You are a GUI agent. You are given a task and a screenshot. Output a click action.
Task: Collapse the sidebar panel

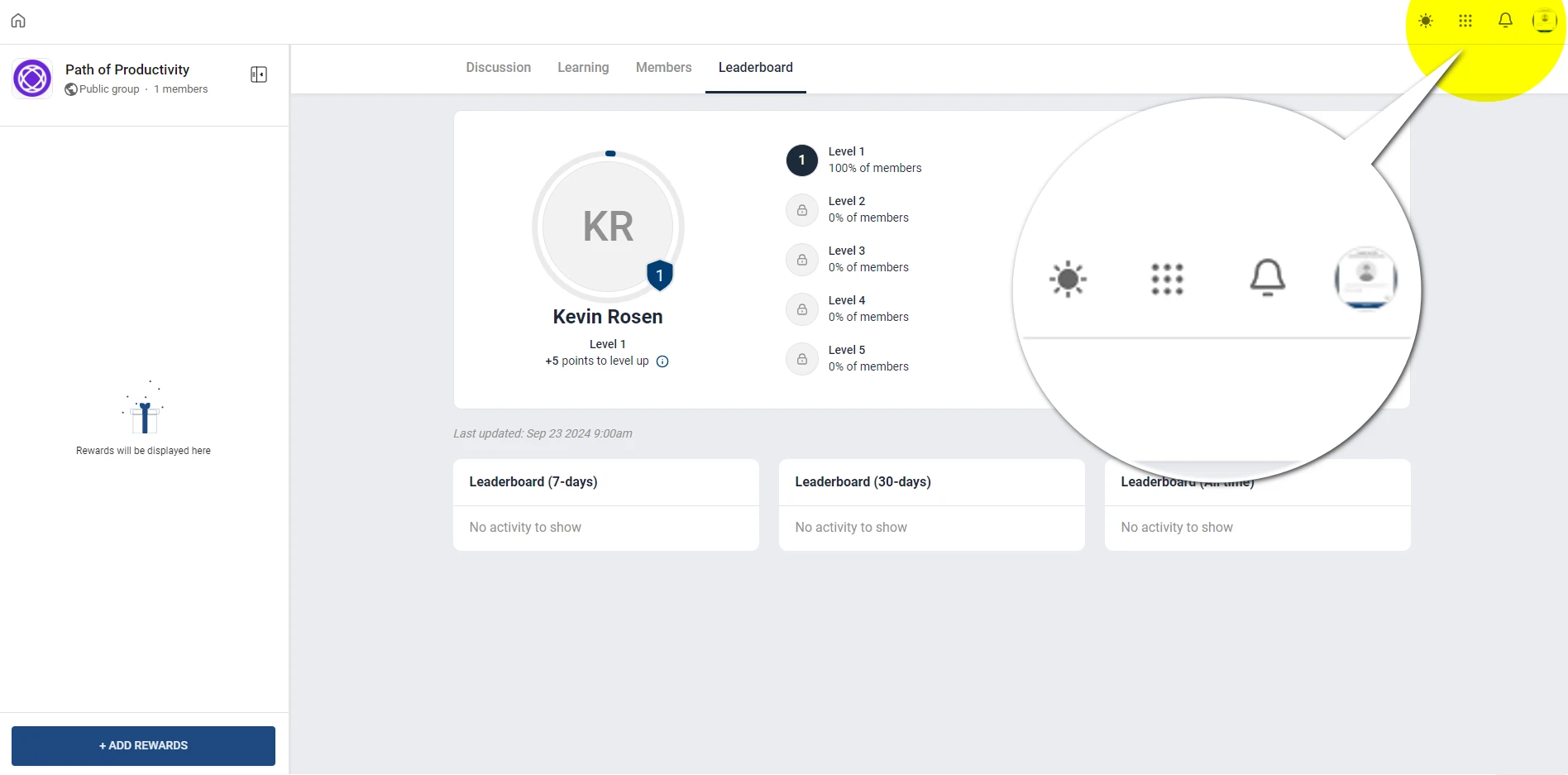click(x=259, y=74)
